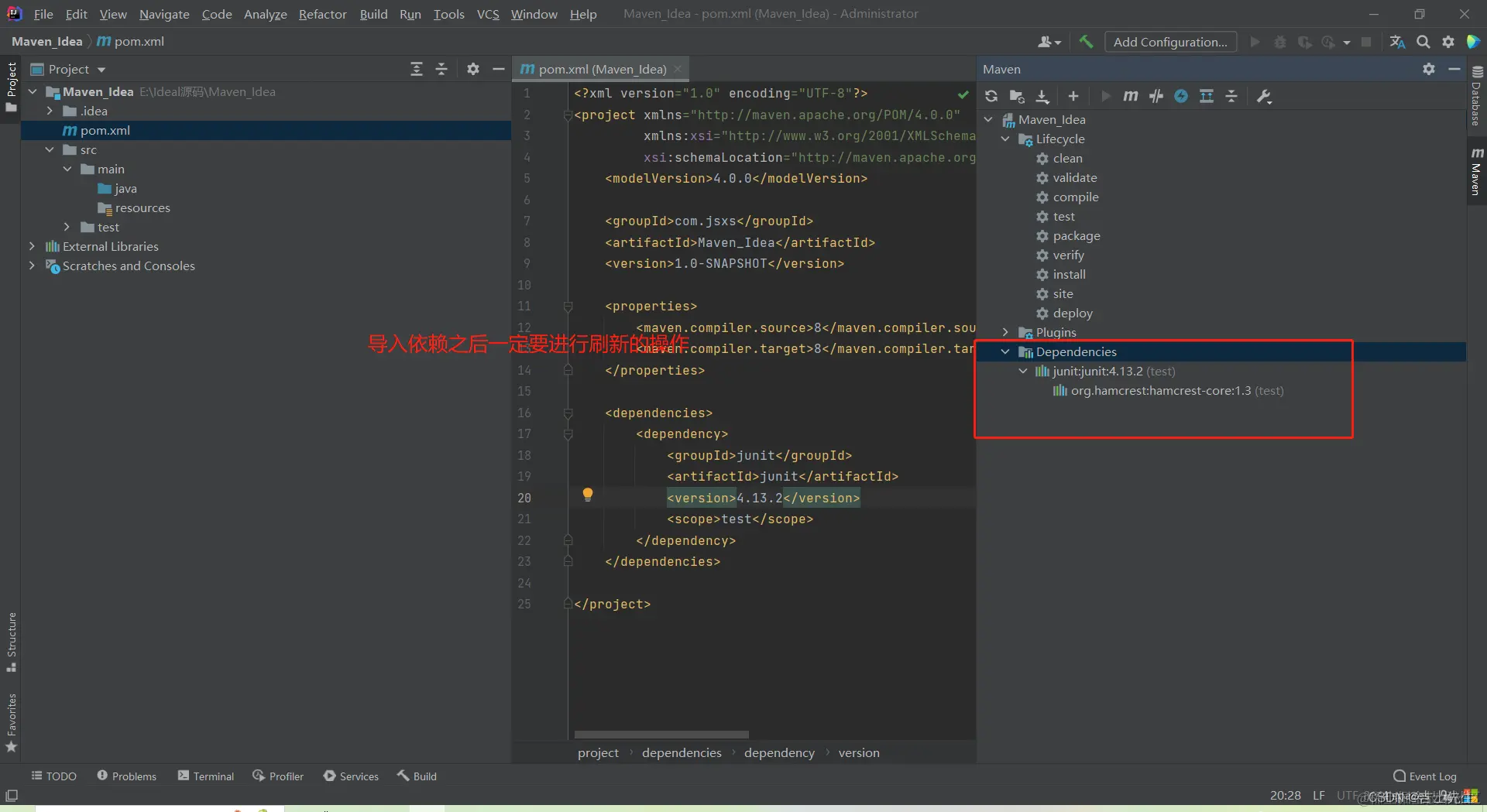The height and width of the screenshot is (812, 1487).
Task: Collapse all in the Project panel
Action: point(441,69)
